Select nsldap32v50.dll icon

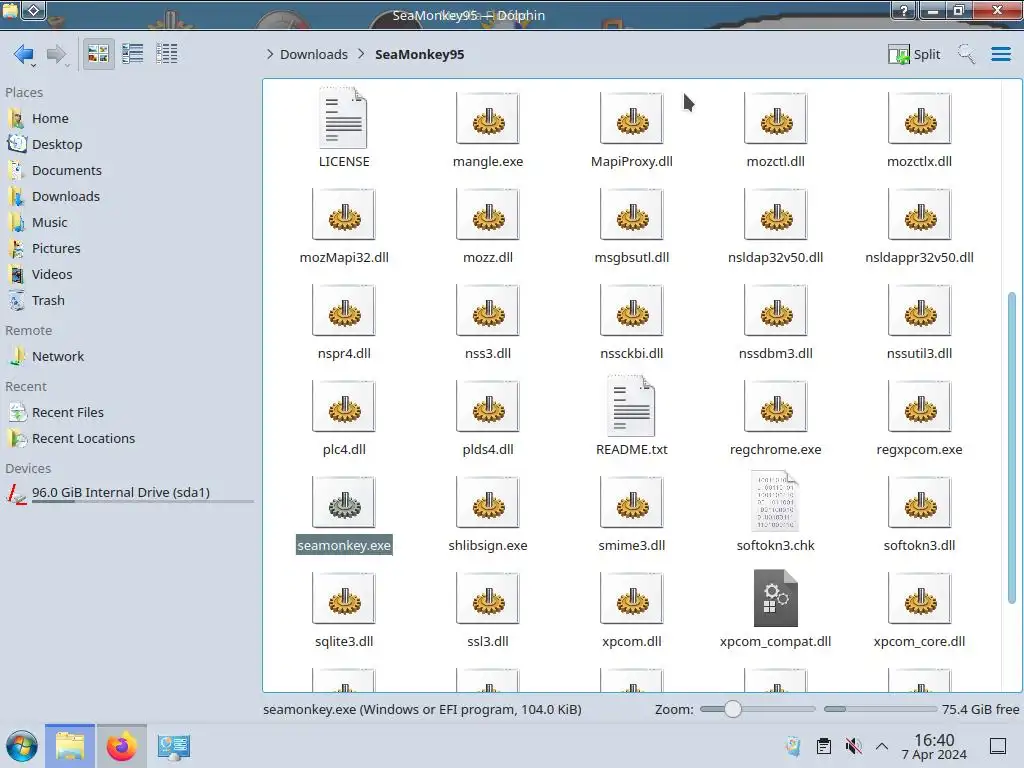tap(776, 214)
